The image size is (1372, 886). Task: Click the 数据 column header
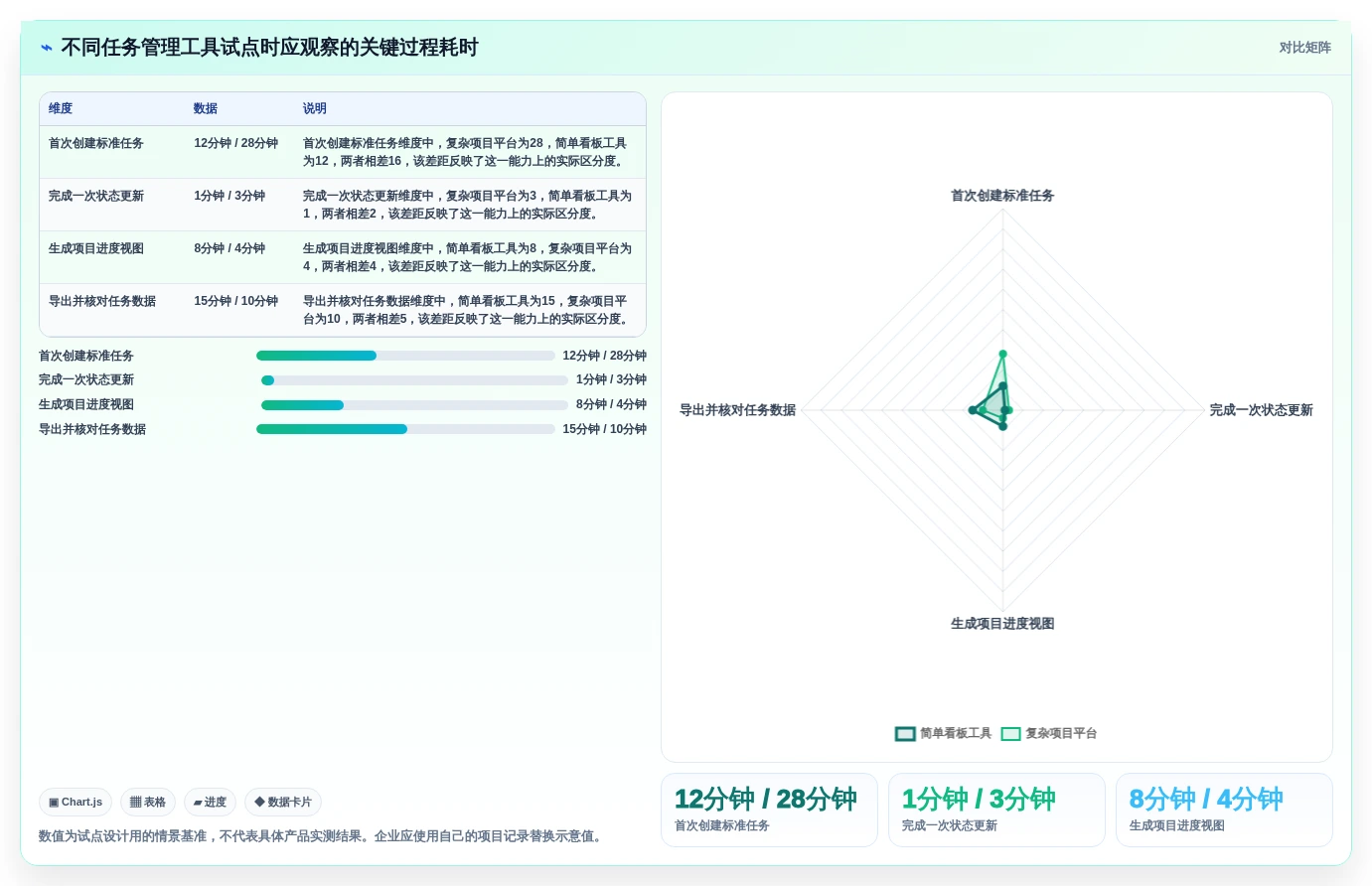pyautogui.click(x=206, y=108)
